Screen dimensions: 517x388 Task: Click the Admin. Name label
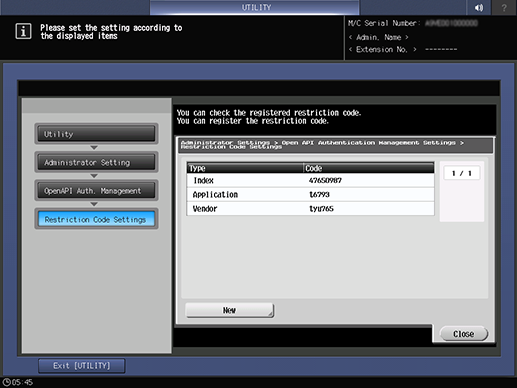click(x=378, y=37)
